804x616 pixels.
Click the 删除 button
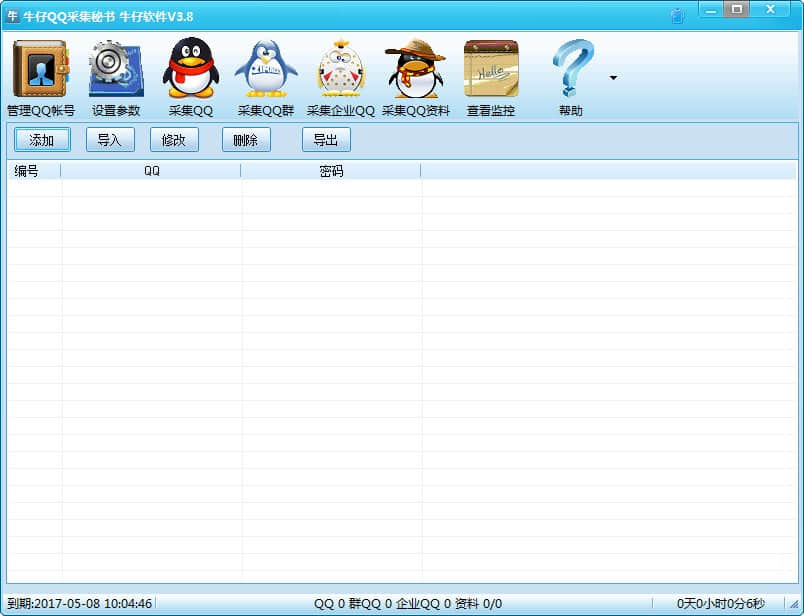(246, 140)
